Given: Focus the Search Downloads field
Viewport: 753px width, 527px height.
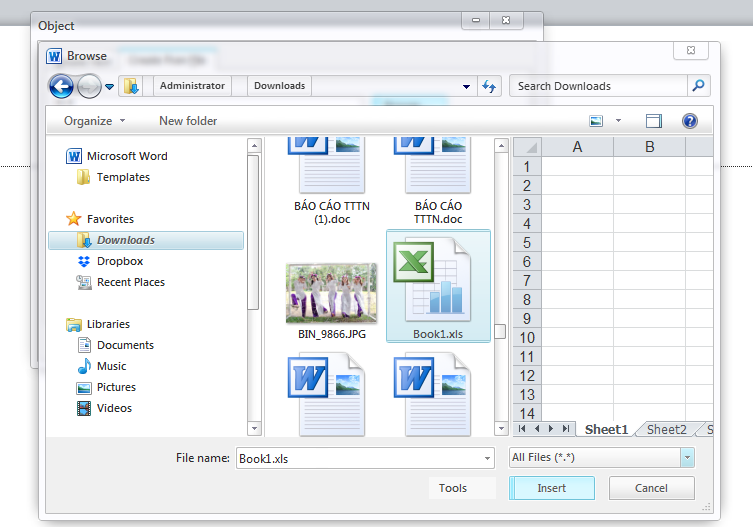Looking at the screenshot, I should click(598, 86).
